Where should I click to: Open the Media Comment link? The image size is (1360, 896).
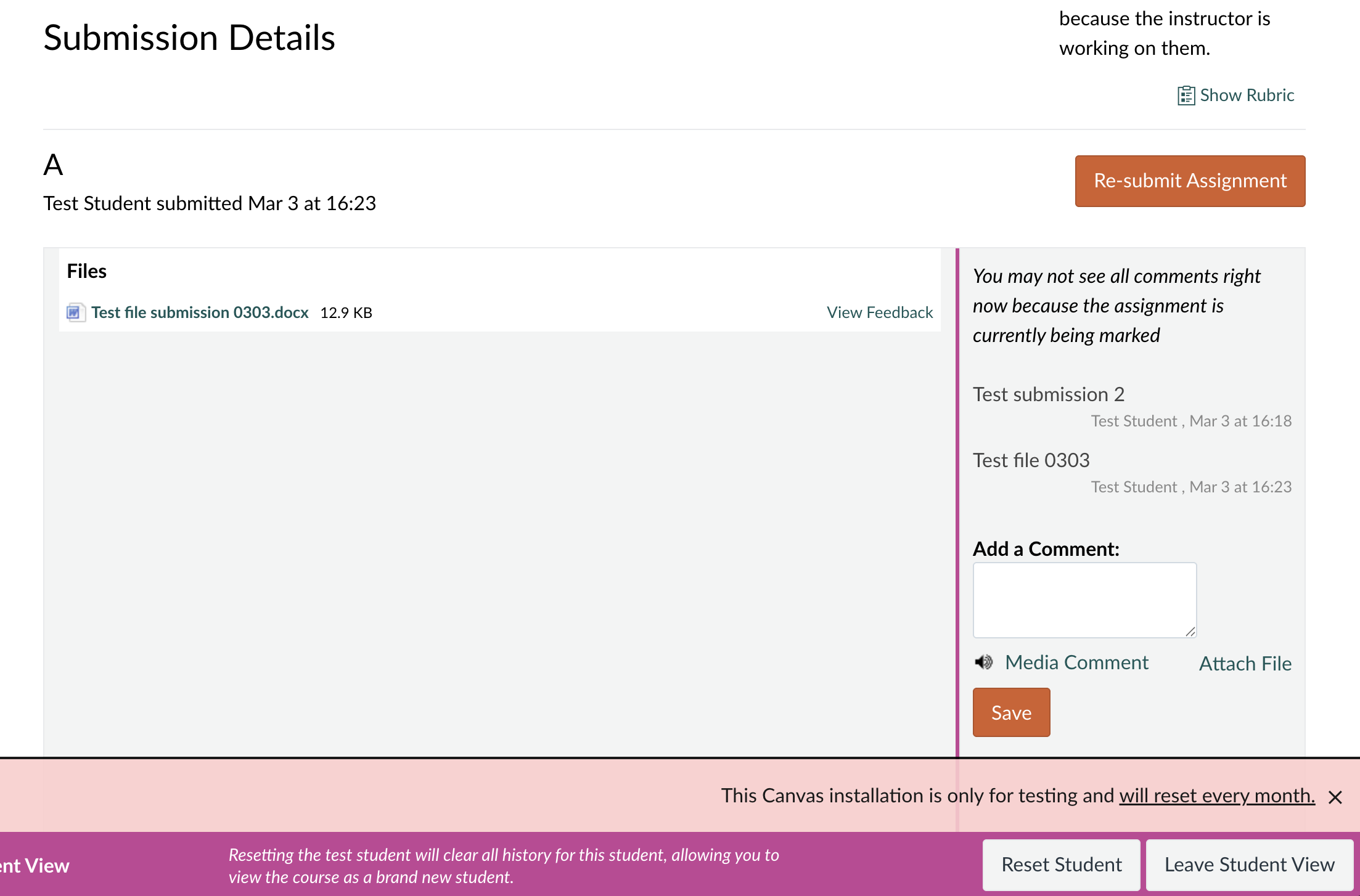tap(1076, 662)
